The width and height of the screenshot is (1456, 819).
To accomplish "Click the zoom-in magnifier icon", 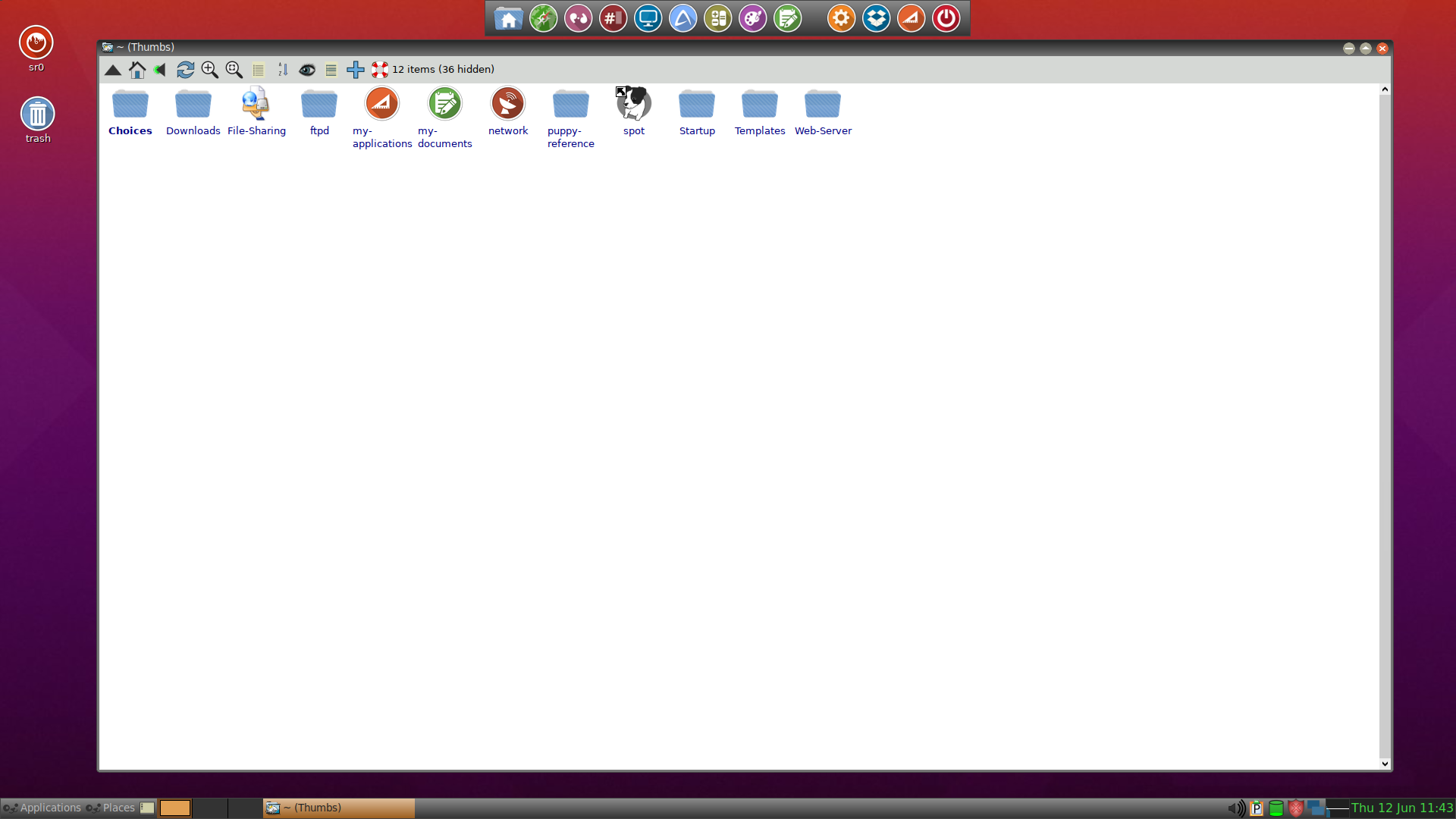I will click(209, 70).
